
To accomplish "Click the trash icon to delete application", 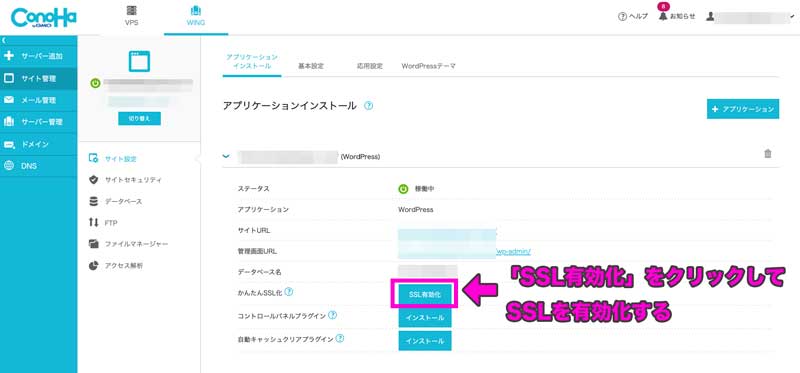I will point(768,154).
